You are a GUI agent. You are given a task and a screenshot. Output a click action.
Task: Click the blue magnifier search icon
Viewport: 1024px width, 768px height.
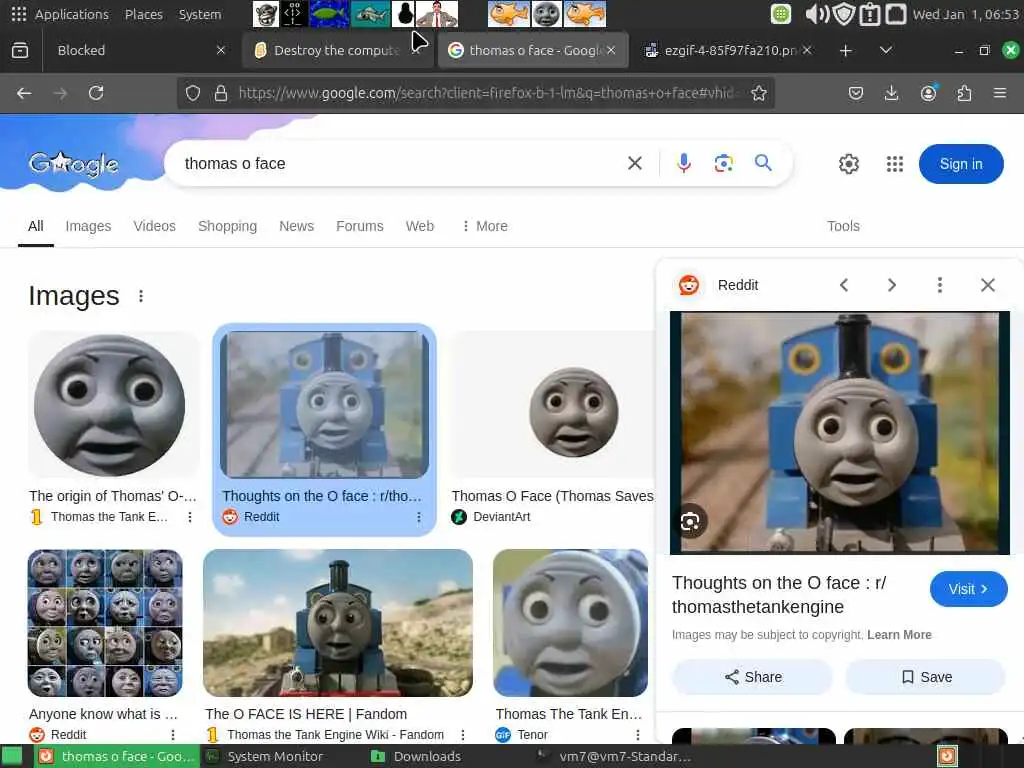(x=763, y=163)
